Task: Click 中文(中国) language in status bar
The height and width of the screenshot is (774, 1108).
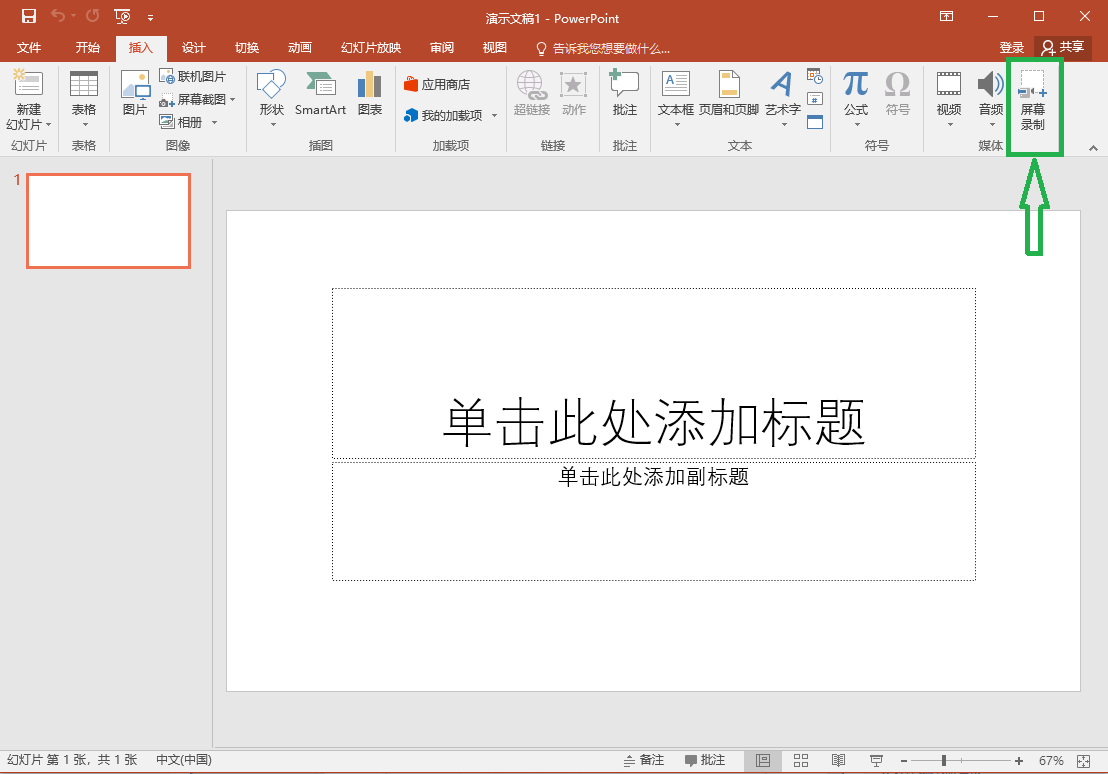Action: click(184, 760)
